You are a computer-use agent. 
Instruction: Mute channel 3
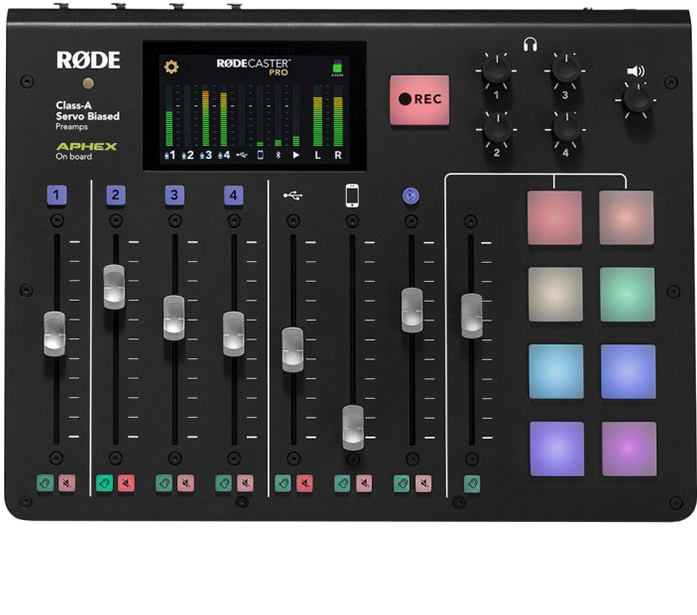click(186, 483)
